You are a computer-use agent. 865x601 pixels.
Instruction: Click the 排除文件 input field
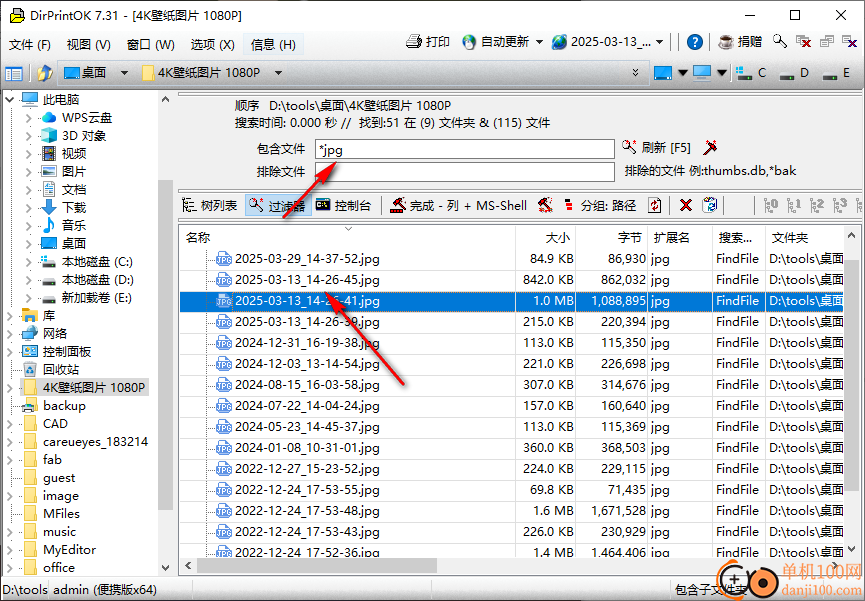pyautogui.click(x=464, y=172)
